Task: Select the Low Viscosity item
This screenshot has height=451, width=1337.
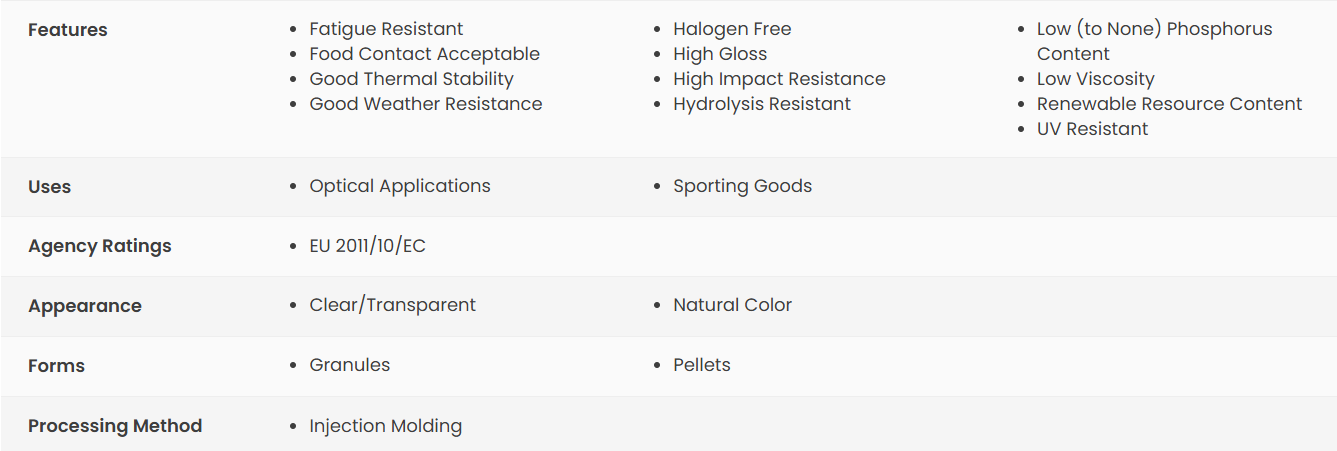Action: pyautogui.click(x=1095, y=79)
